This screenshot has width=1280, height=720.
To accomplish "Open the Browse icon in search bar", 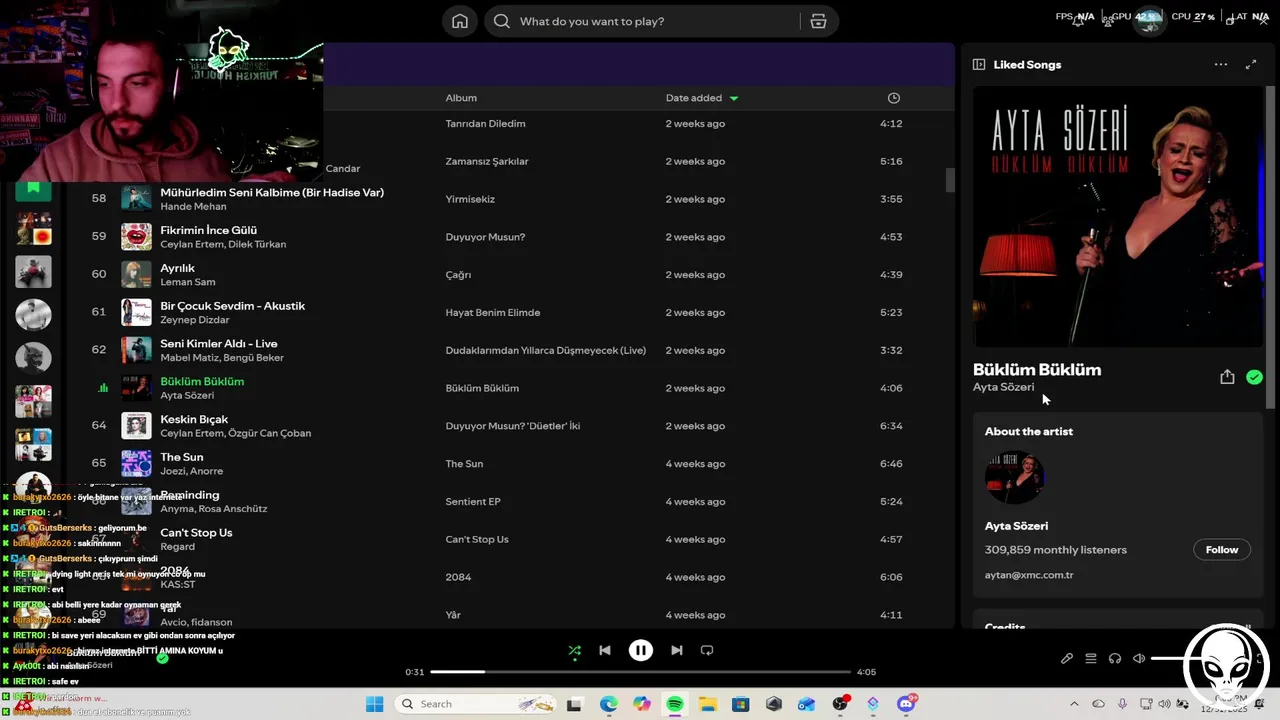I will [818, 21].
